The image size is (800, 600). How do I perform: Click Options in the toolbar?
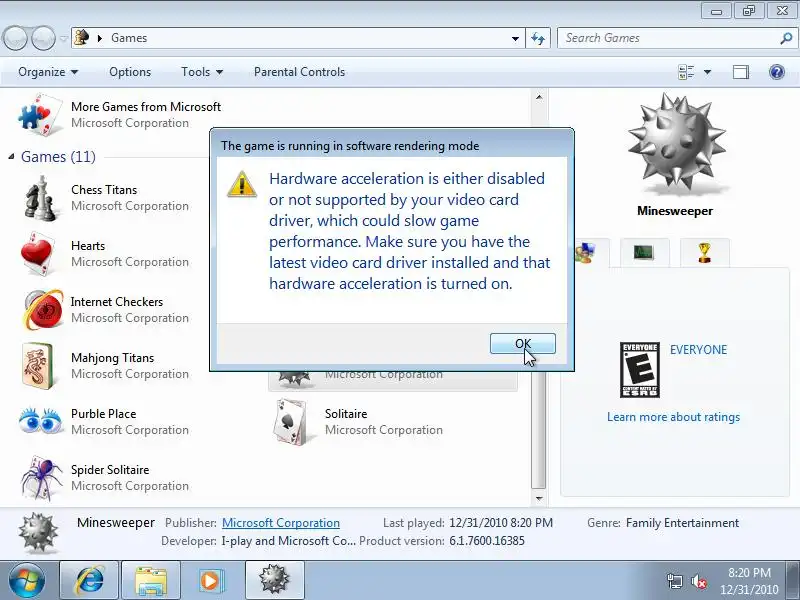[x=130, y=72]
